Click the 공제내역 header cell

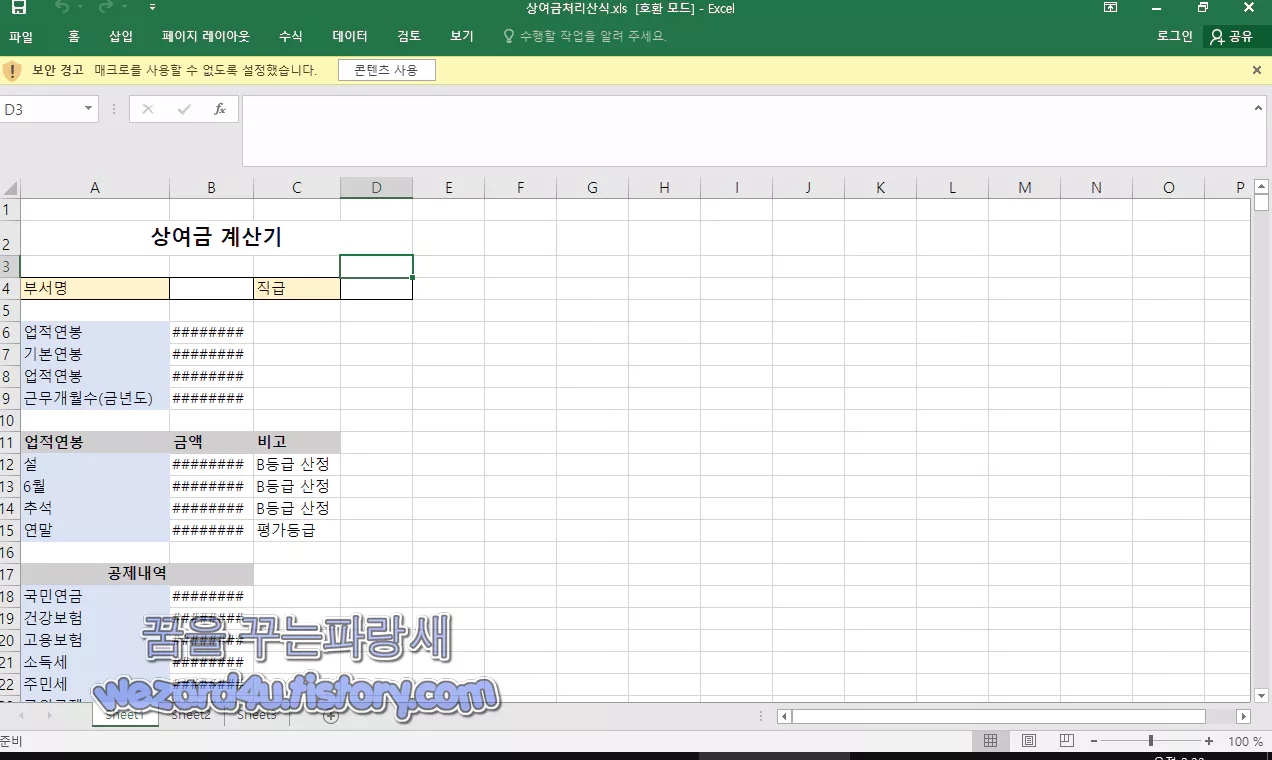[137, 574]
